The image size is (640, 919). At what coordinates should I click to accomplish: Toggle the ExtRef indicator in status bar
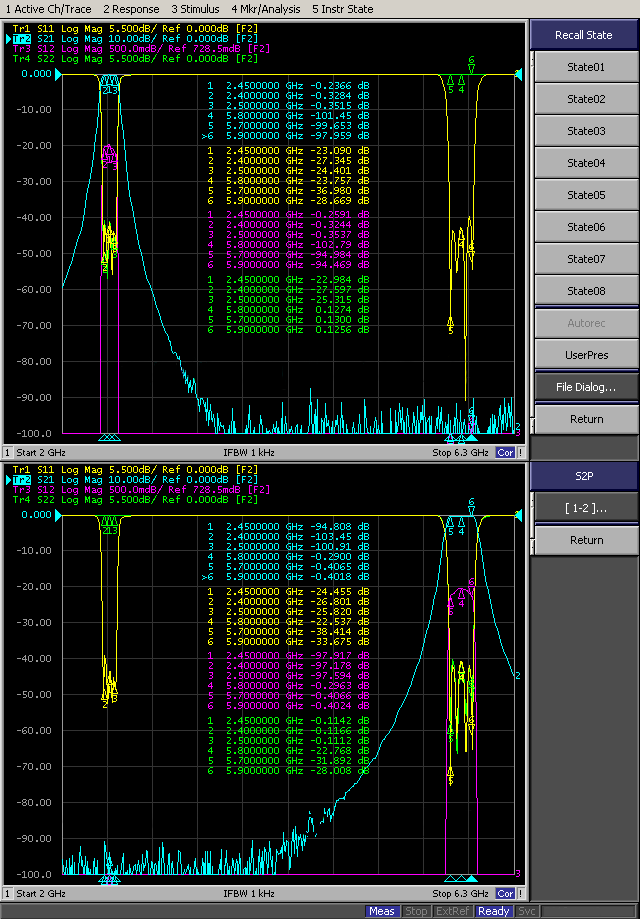(453, 911)
